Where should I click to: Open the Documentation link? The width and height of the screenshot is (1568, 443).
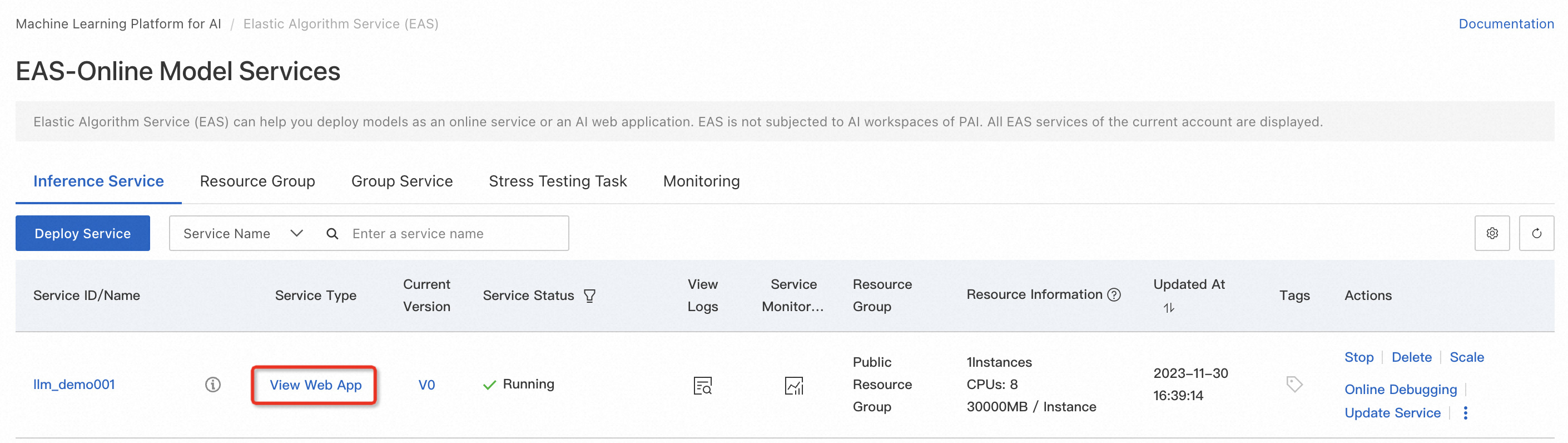tap(1506, 24)
